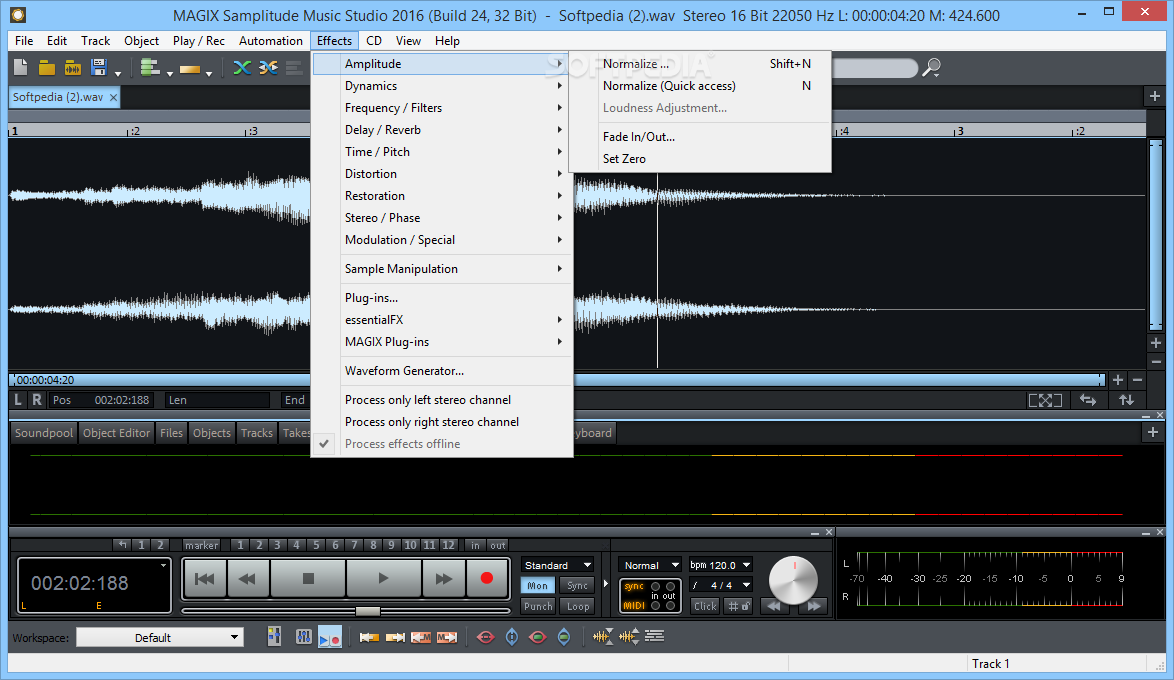Select Normalize ... from Amplitude submenu
Screen dimensions: 1174x680
click(x=700, y=64)
